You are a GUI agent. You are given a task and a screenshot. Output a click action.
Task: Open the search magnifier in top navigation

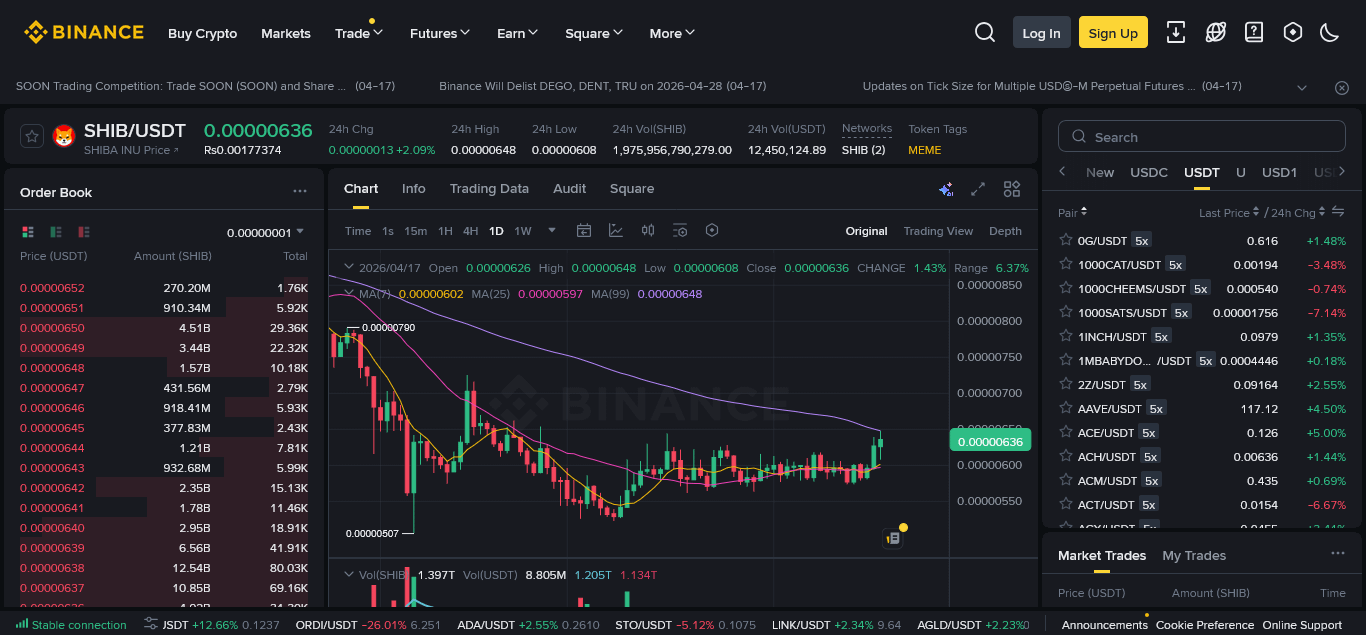coord(985,33)
